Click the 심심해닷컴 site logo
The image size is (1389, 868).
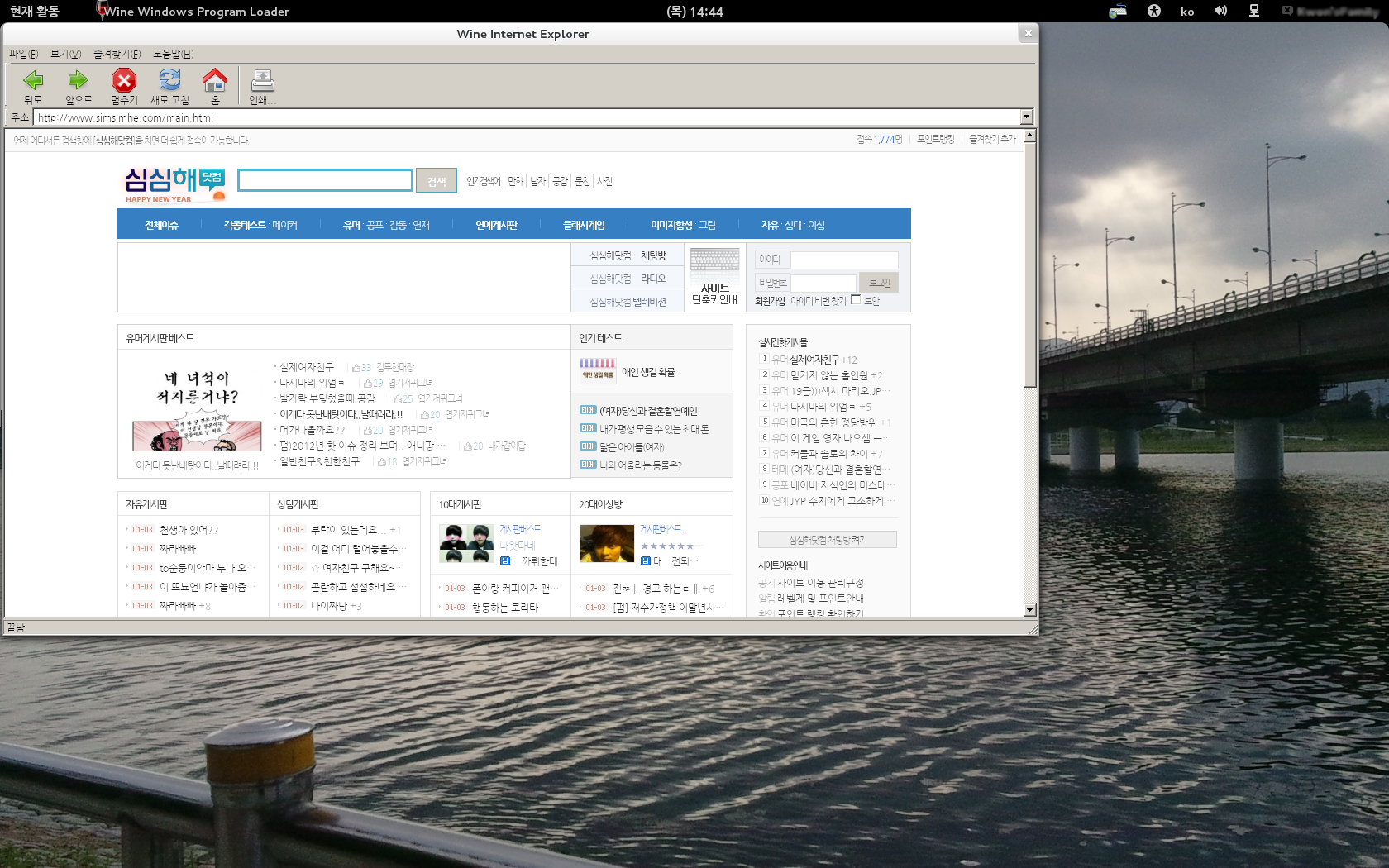pyautogui.click(x=174, y=184)
